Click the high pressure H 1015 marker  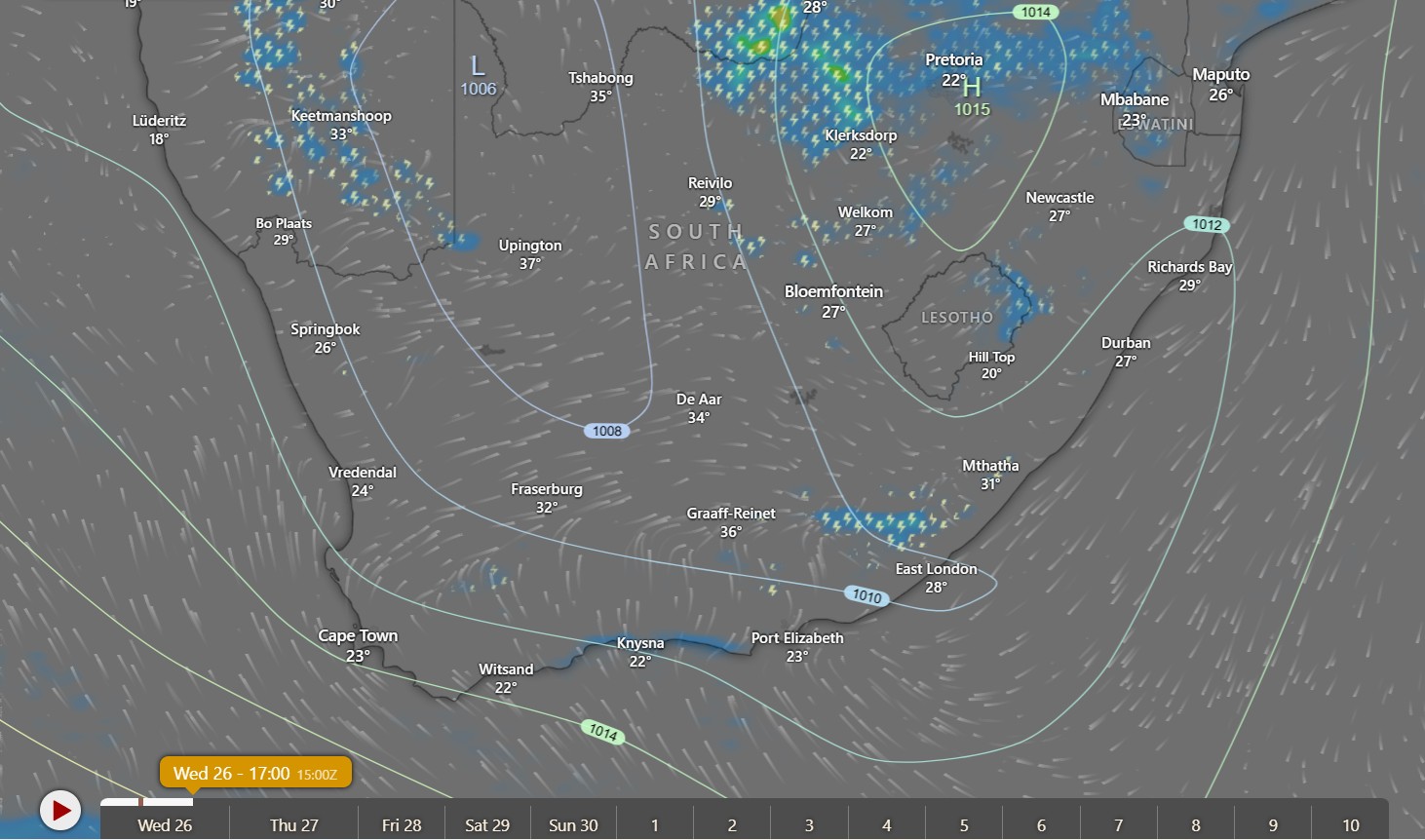click(972, 97)
